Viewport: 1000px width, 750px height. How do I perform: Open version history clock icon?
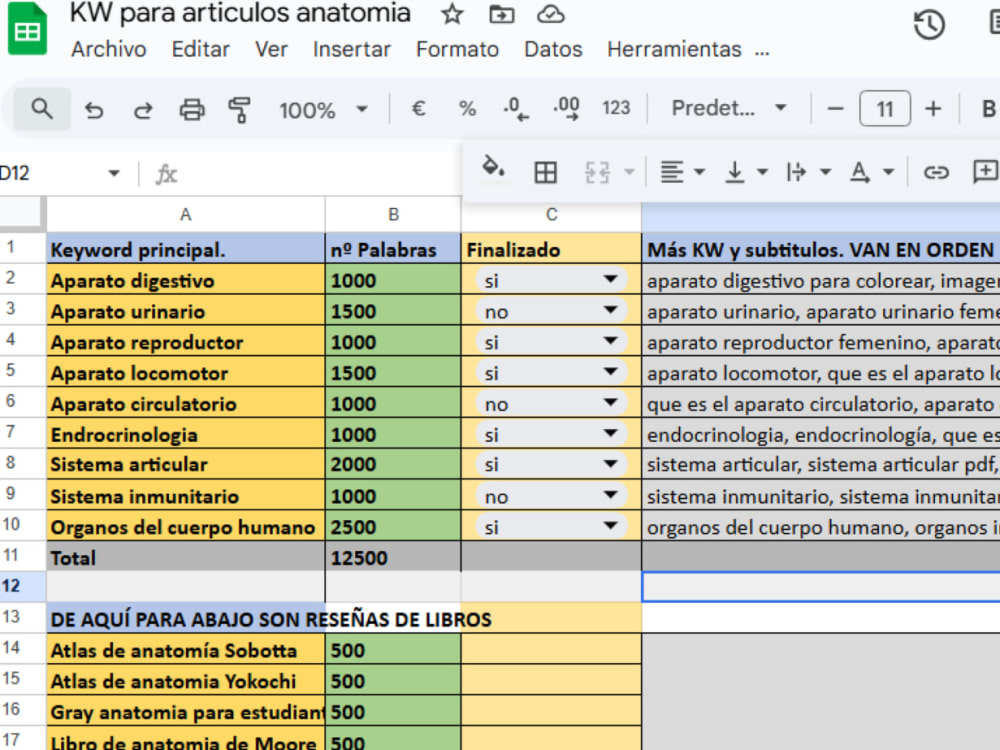point(929,26)
